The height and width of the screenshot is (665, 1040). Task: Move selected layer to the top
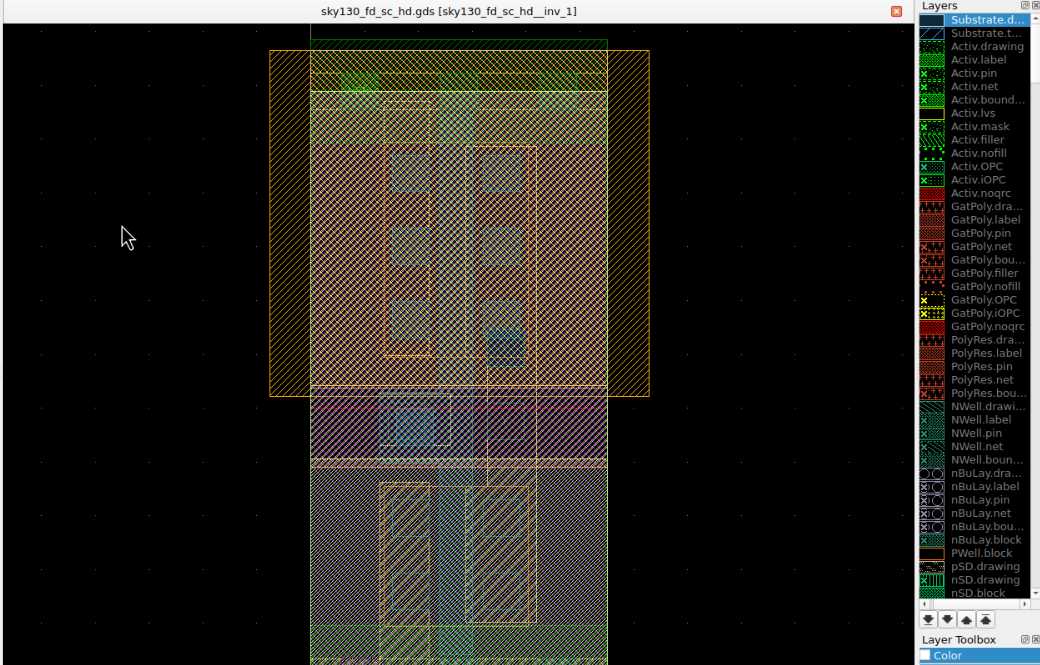coord(985,620)
